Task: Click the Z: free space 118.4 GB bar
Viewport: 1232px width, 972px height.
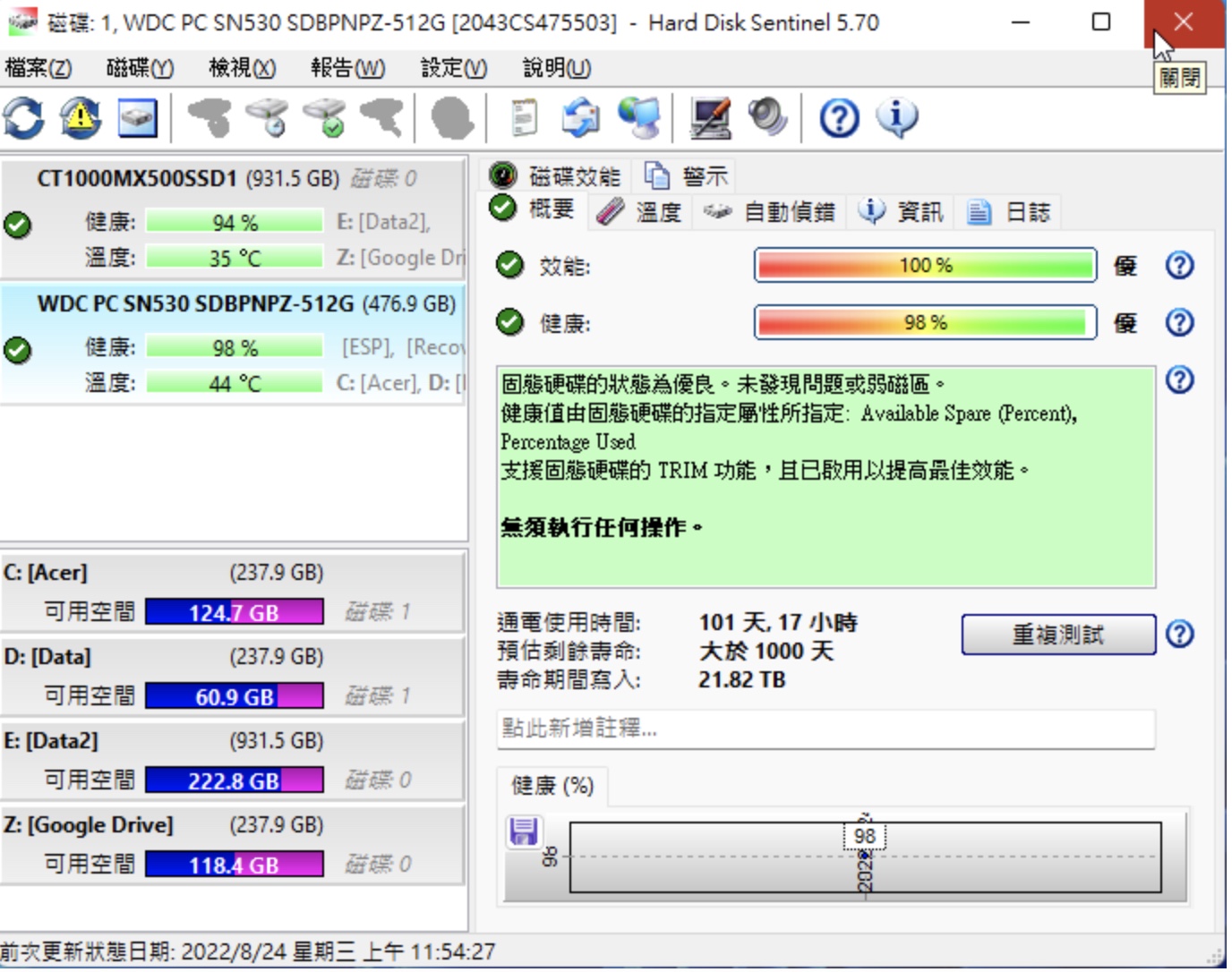Action: [234, 865]
